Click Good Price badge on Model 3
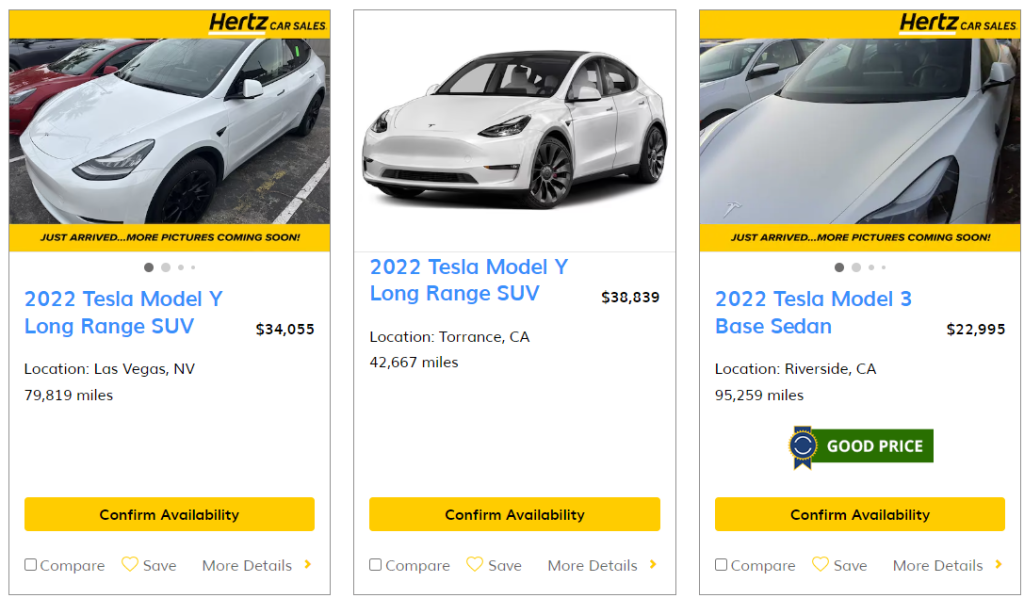Viewport: 1024px width, 598px height. click(861, 446)
